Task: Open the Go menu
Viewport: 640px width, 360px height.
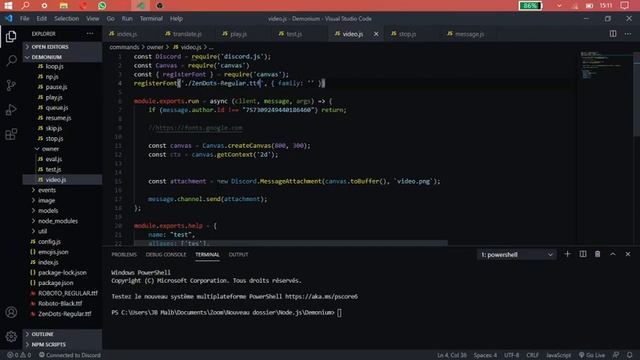Action: coord(111,19)
